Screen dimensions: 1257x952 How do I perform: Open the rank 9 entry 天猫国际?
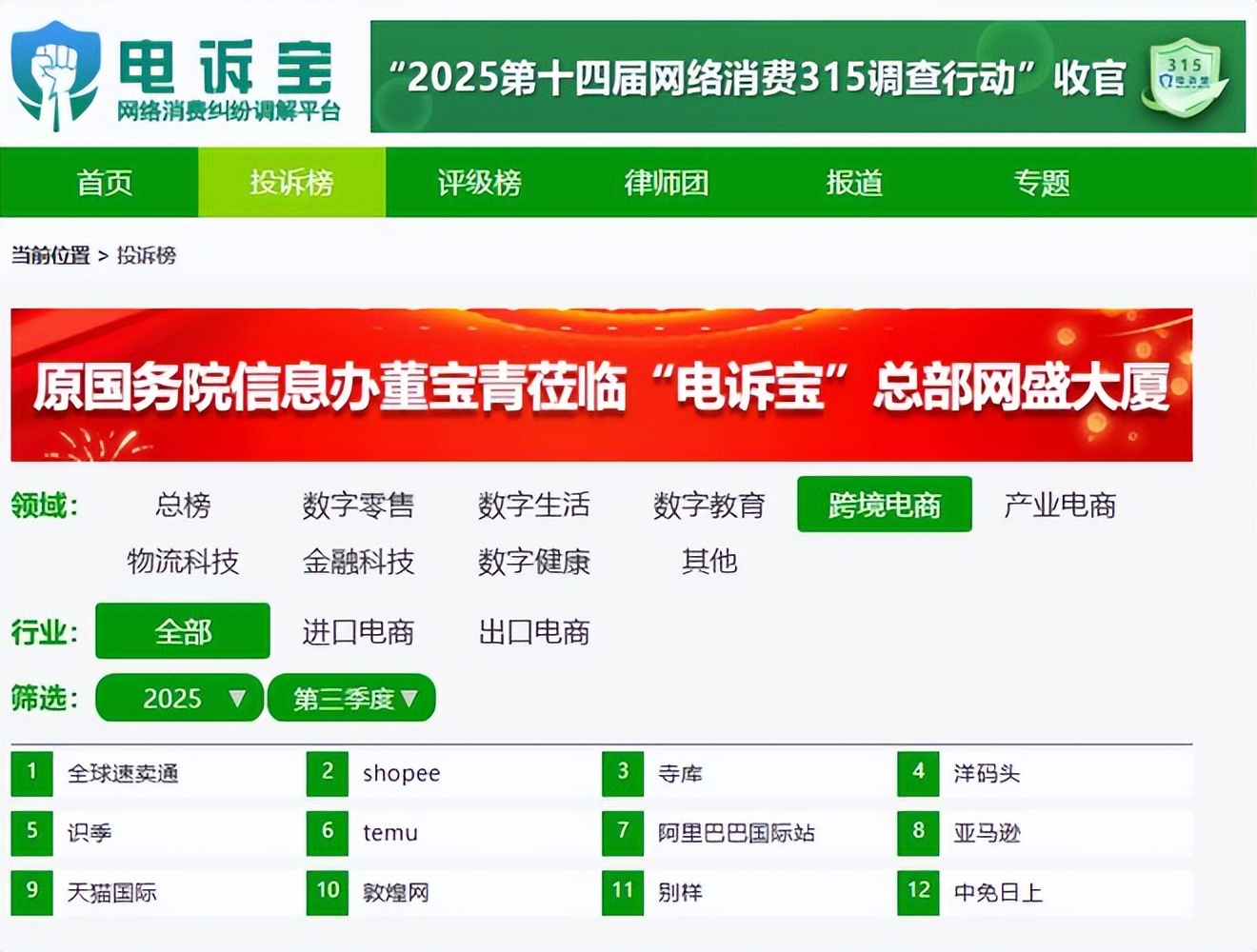111,893
